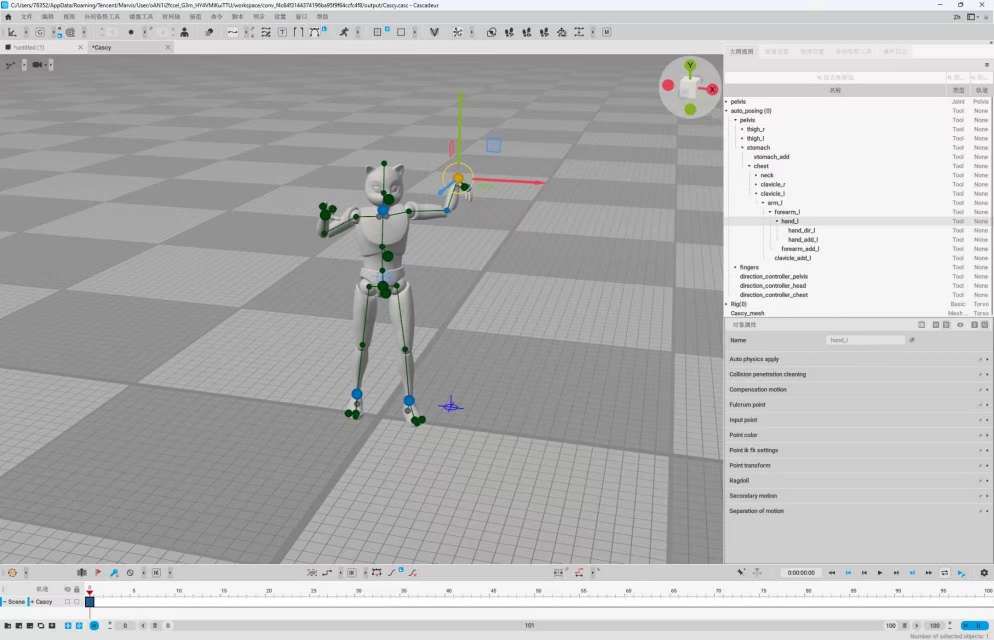Toggle the track visibility eye icon in timeline header
Viewport: 994px width, 640px height.
click(67, 589)
